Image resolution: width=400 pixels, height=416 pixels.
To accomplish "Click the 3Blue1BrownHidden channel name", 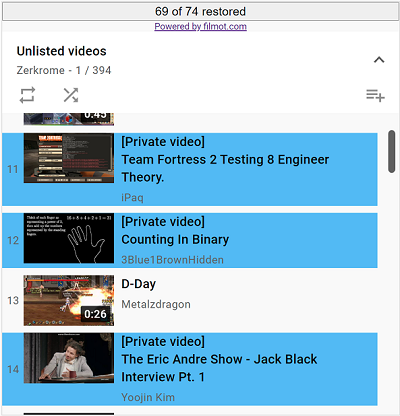I will coord(172,260).
